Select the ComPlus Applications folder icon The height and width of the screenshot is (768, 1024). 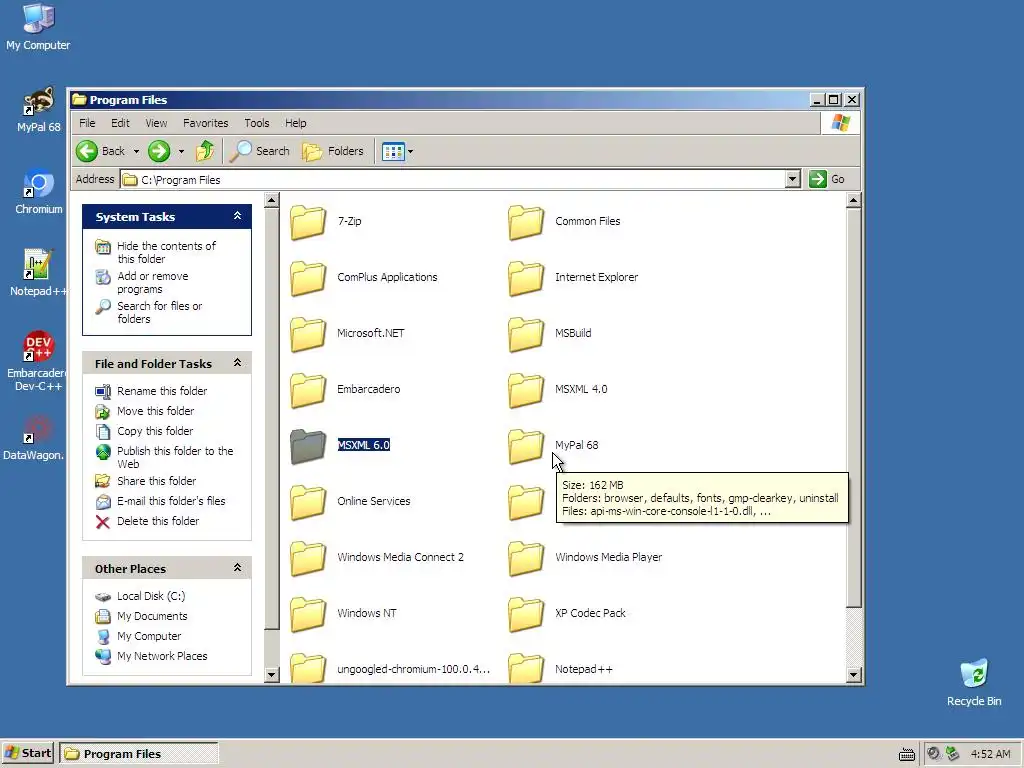pyautogui.click(x=308, y=278)
